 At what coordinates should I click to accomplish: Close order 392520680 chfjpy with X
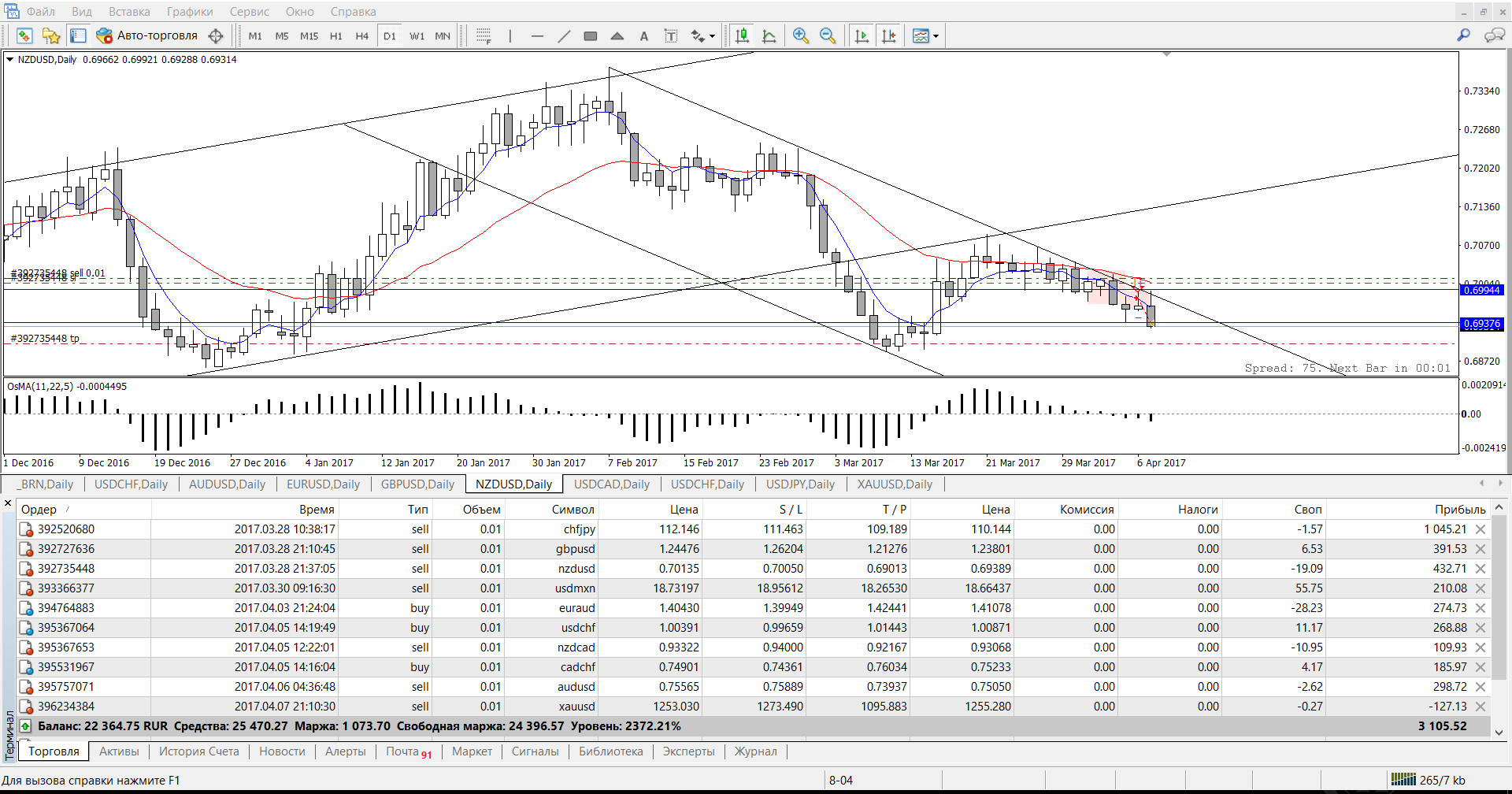[1480, 529]
